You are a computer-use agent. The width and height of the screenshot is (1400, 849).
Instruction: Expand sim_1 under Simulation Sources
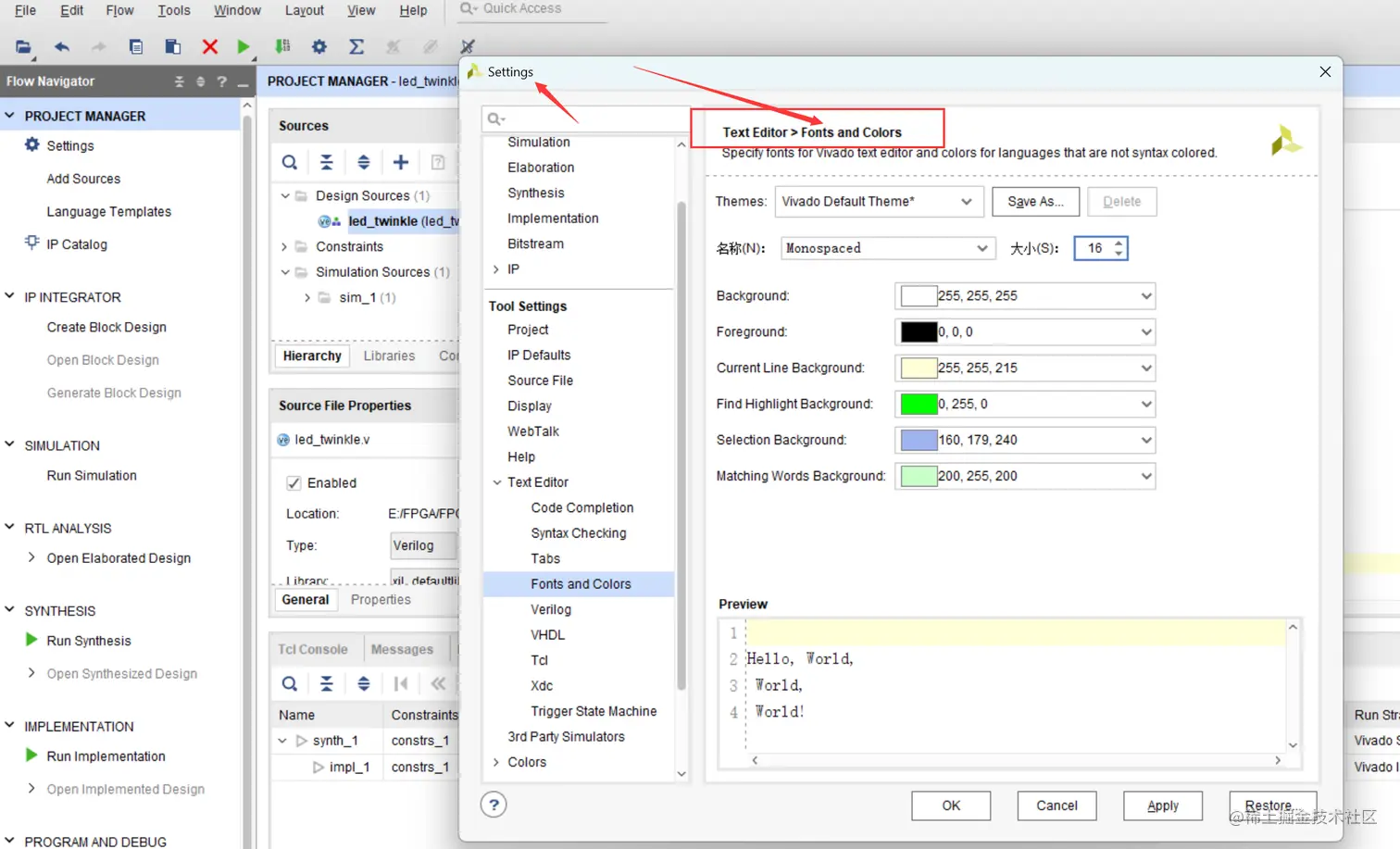307,298
